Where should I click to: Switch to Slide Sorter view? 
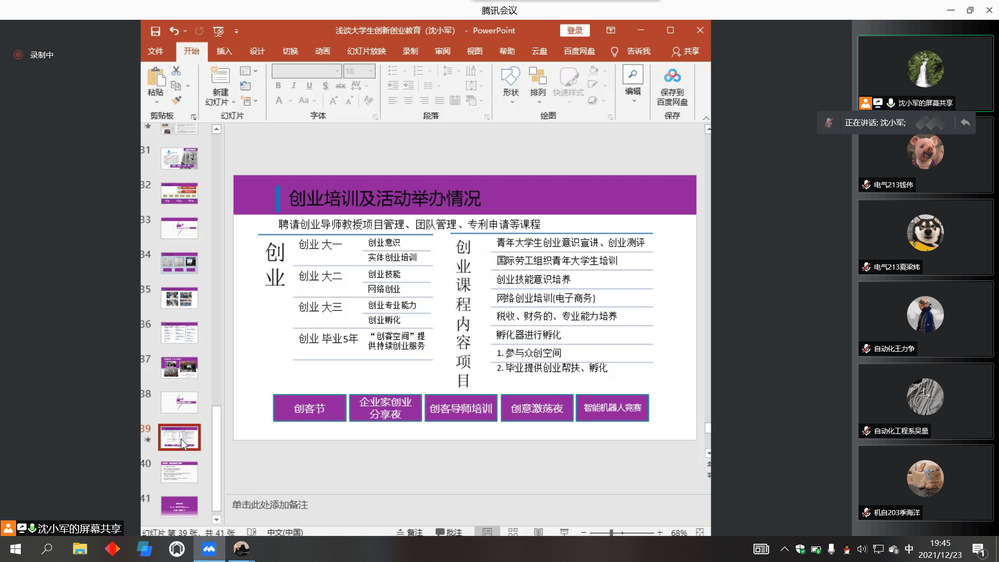click(513, 534)
